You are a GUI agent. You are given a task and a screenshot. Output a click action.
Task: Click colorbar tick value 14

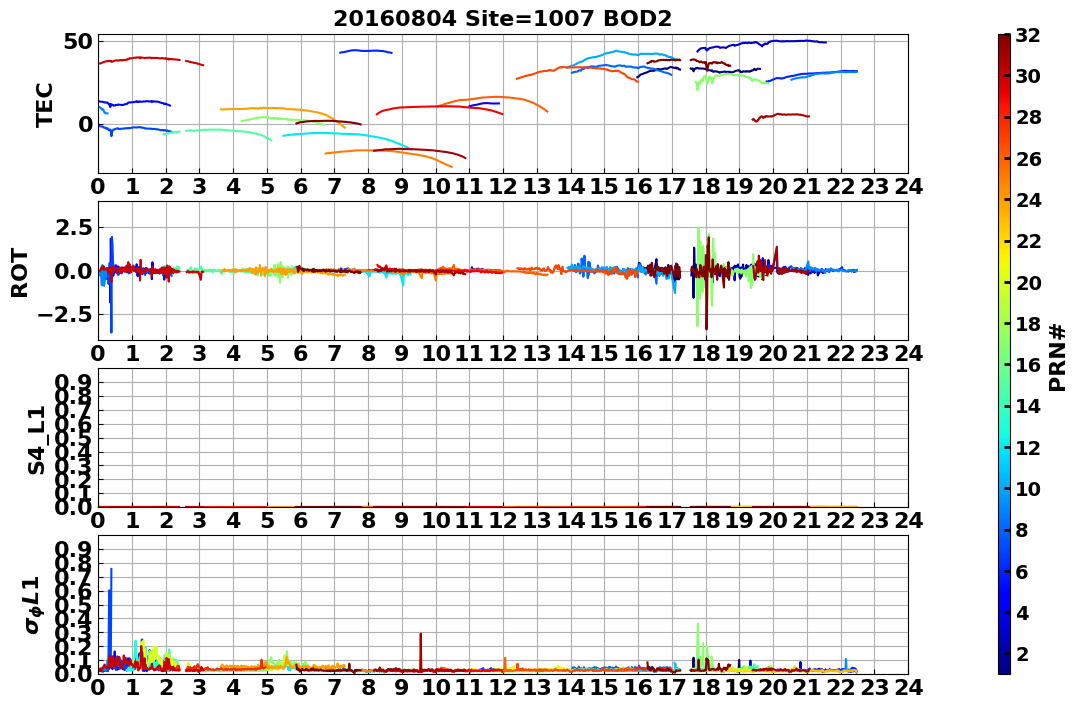click(x=1028, y=406)
